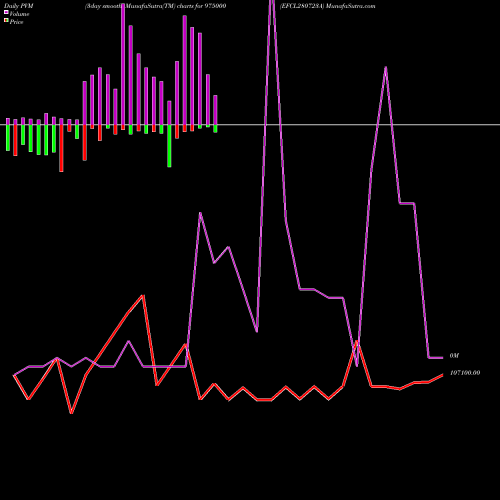
Task: Select the 'Price' legend label
Action: pyautogui.click(x=16, y=22)
